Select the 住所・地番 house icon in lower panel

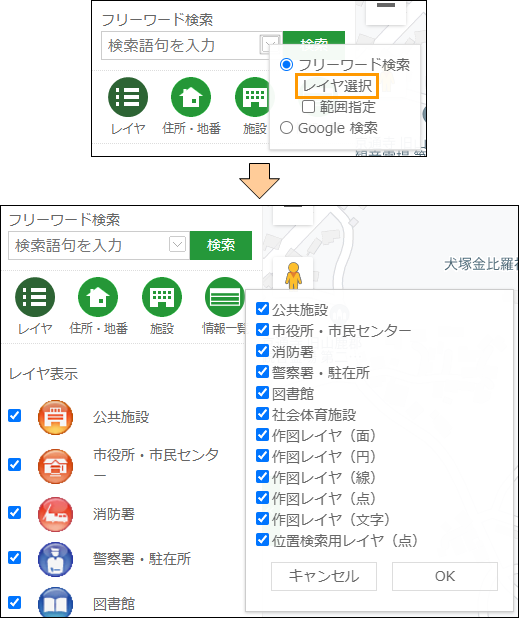[98, 297]
